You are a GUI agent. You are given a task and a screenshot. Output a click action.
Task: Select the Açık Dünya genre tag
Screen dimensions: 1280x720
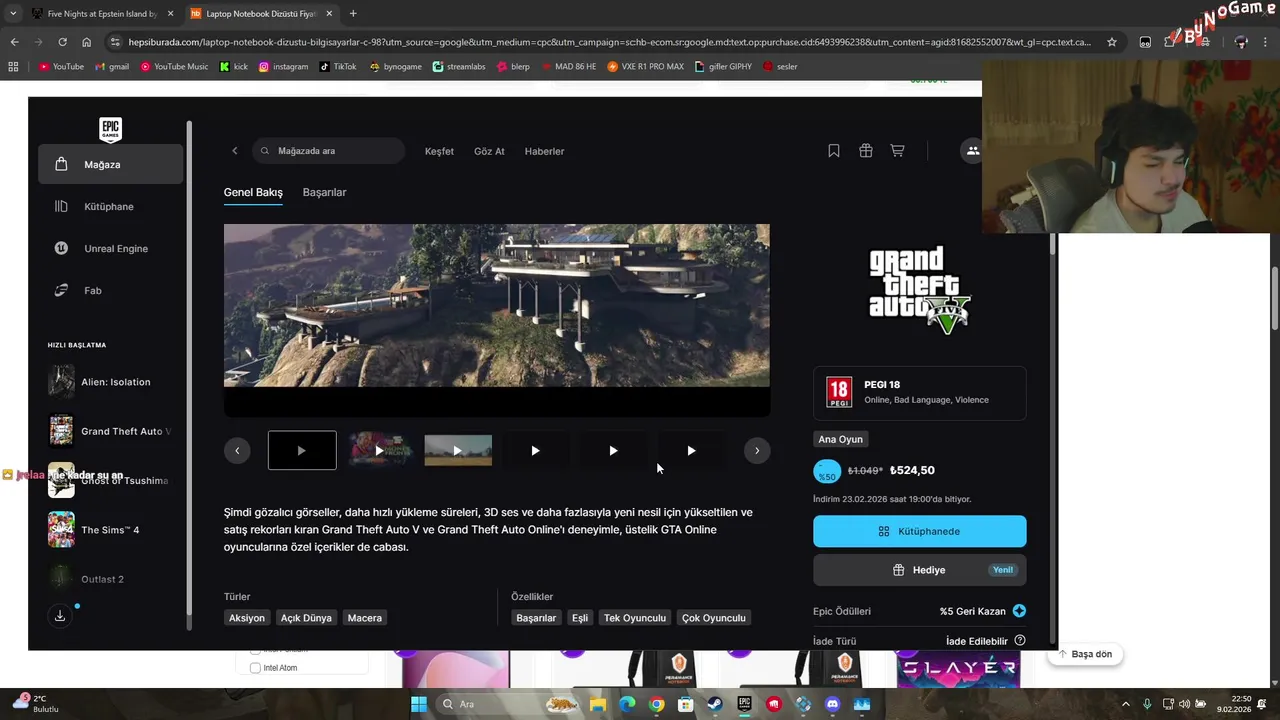click(306, 618)
